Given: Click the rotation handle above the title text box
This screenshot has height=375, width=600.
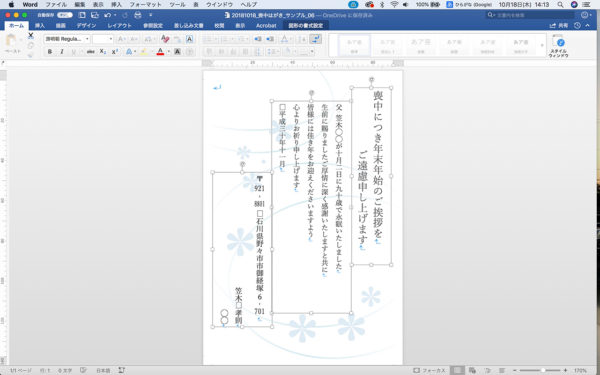Looking at the screenshot, I should click(371, 80).
